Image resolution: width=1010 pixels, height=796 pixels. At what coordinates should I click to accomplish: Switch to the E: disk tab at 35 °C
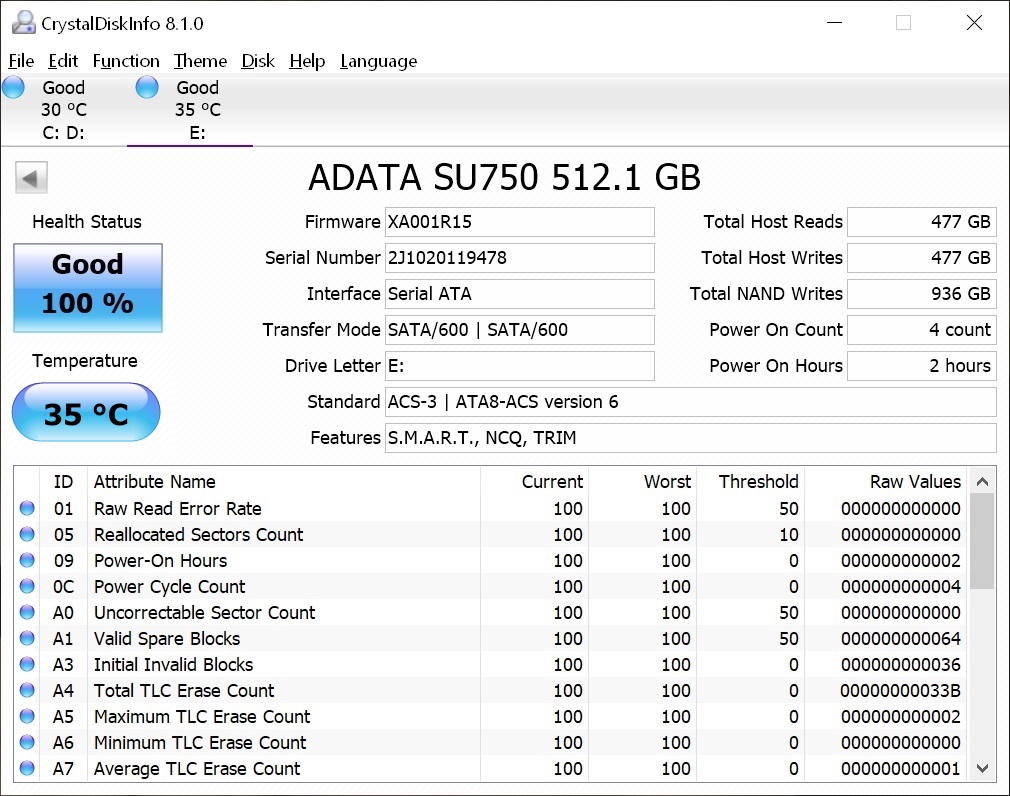196,110
